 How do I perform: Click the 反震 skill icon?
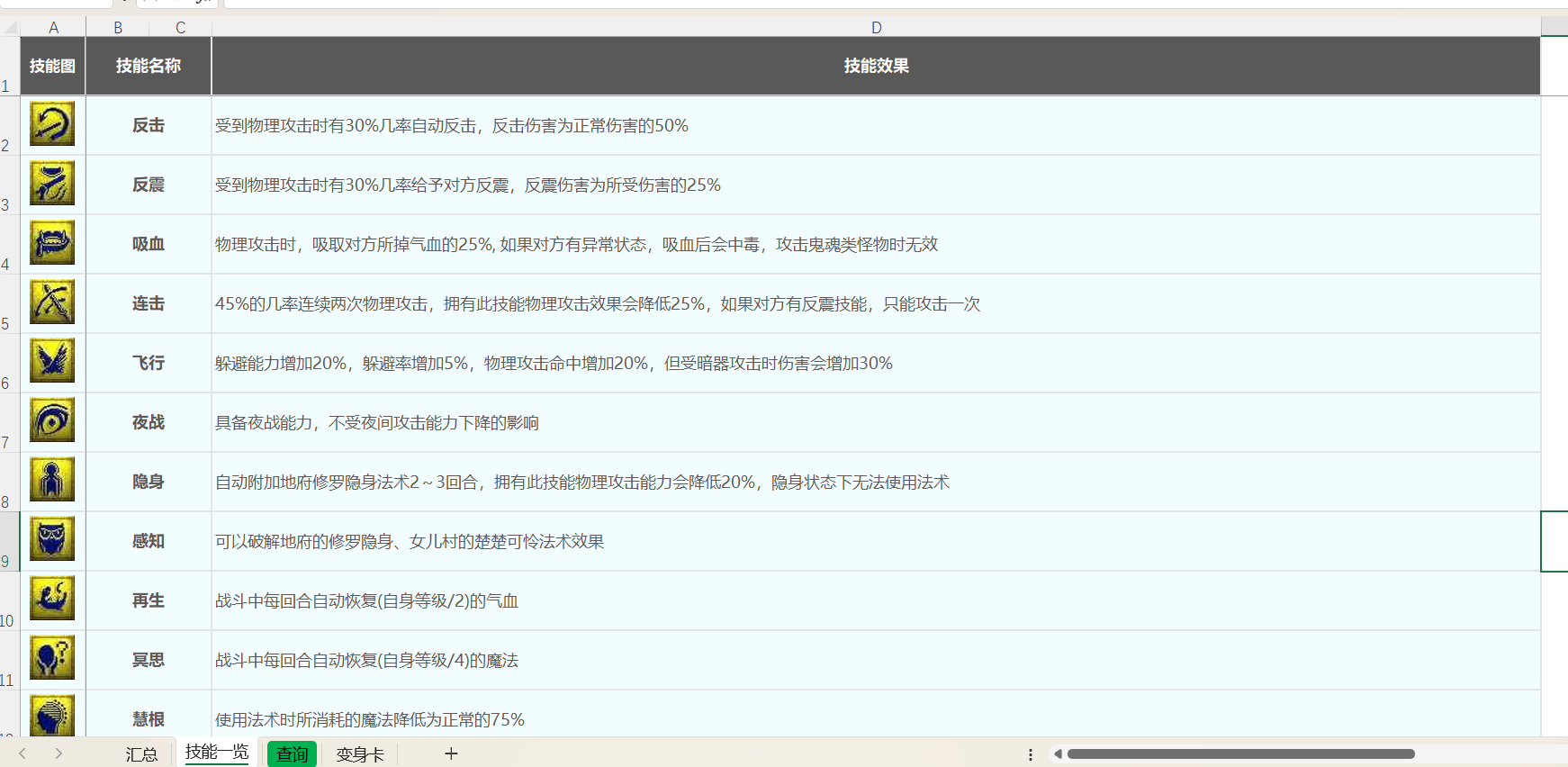[x=52, y=184]
